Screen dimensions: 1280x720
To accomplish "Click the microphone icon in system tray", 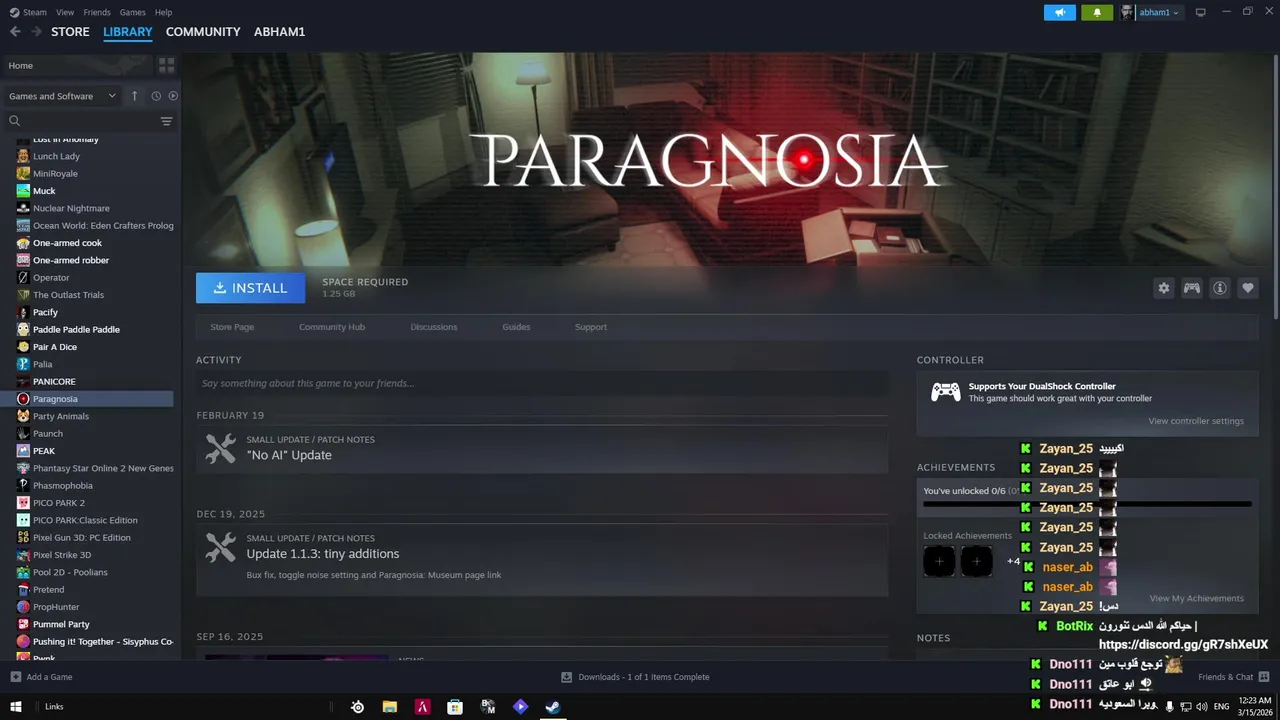I will point(1169,707).
